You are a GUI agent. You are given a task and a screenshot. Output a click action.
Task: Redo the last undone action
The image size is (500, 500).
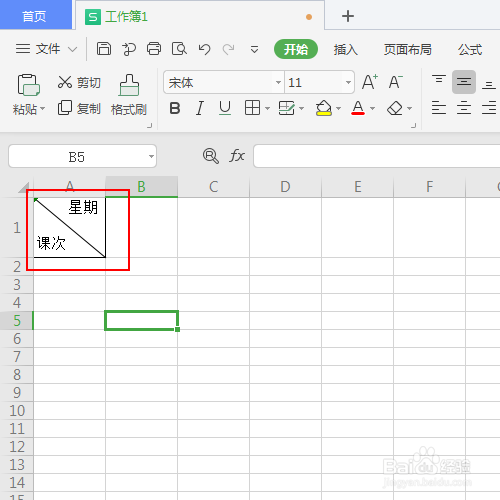tap(229, 49)
